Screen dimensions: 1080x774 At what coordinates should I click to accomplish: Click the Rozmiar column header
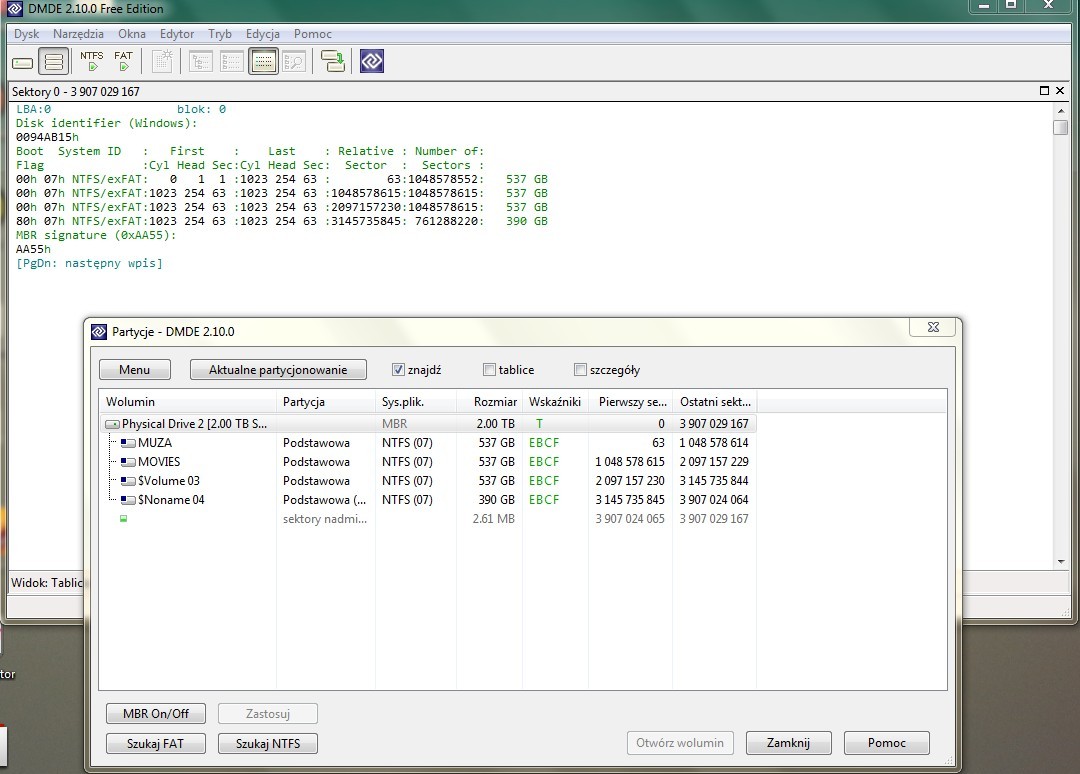pos(490,401)
